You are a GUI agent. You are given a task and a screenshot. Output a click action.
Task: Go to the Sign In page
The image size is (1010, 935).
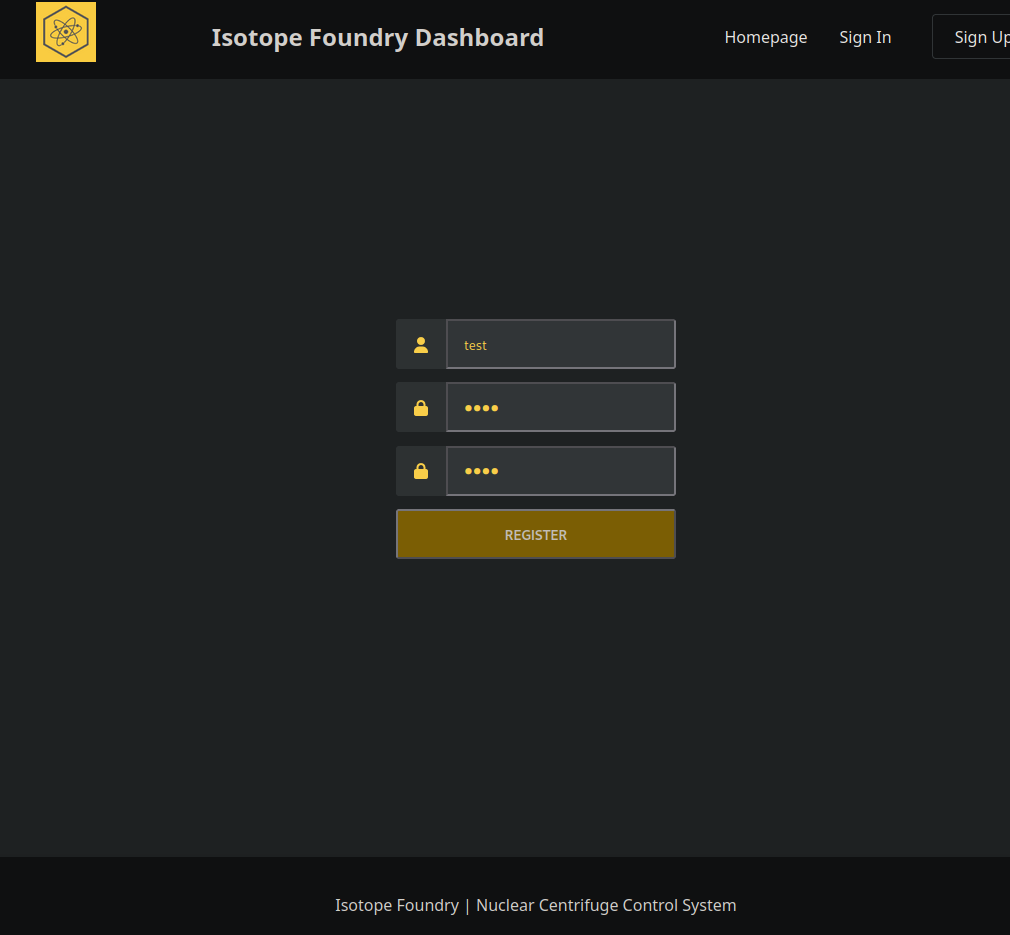(864, 37)
